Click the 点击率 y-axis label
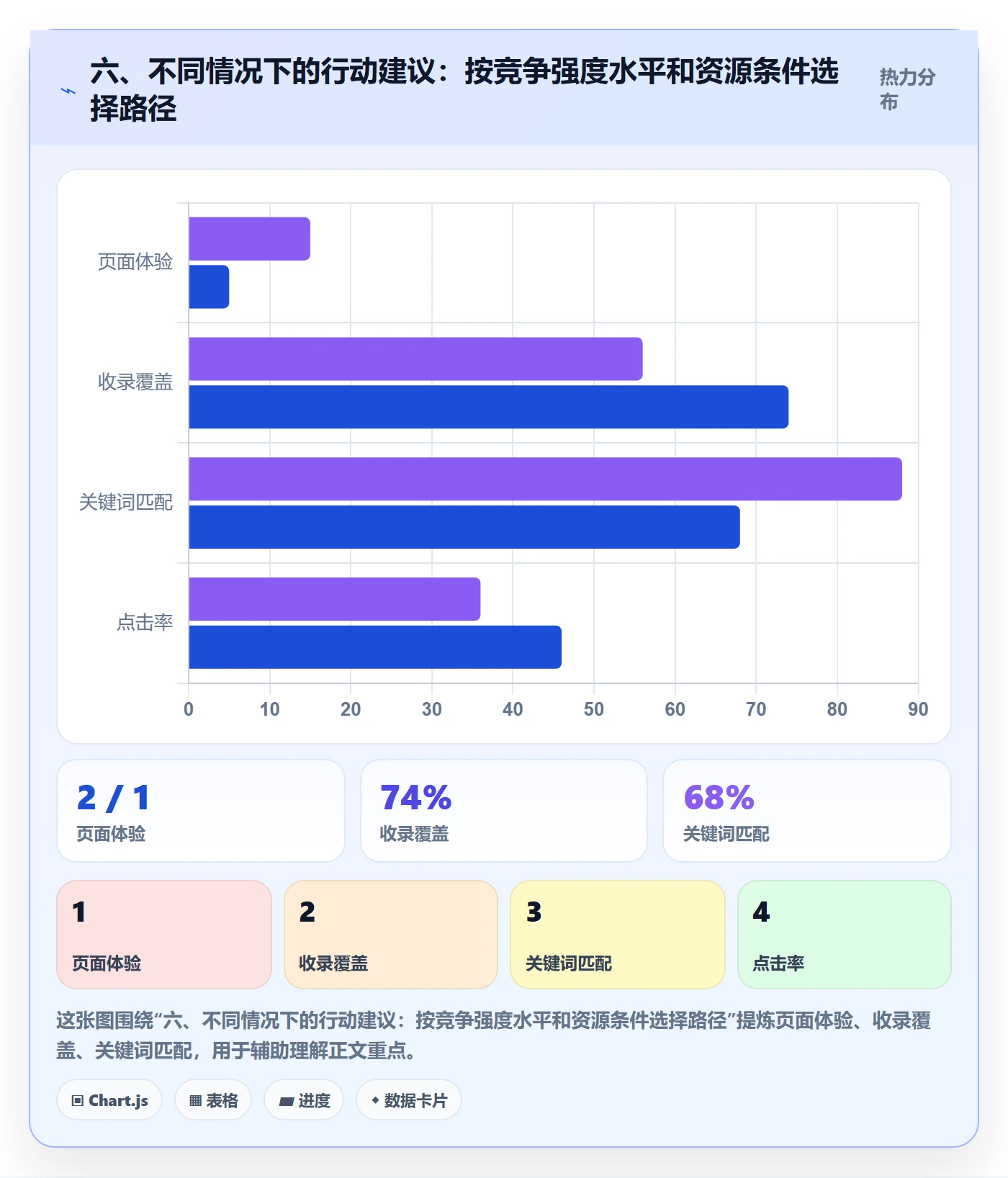1008x1178 pixels. point(145,623)
